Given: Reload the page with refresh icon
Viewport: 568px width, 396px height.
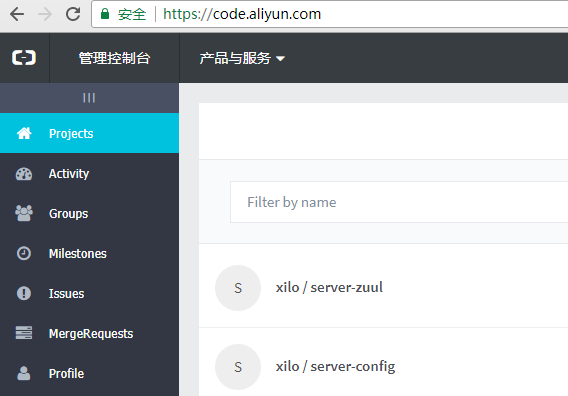Looking at the screenshot, I should pyautogui.click(x=73, y=14).
